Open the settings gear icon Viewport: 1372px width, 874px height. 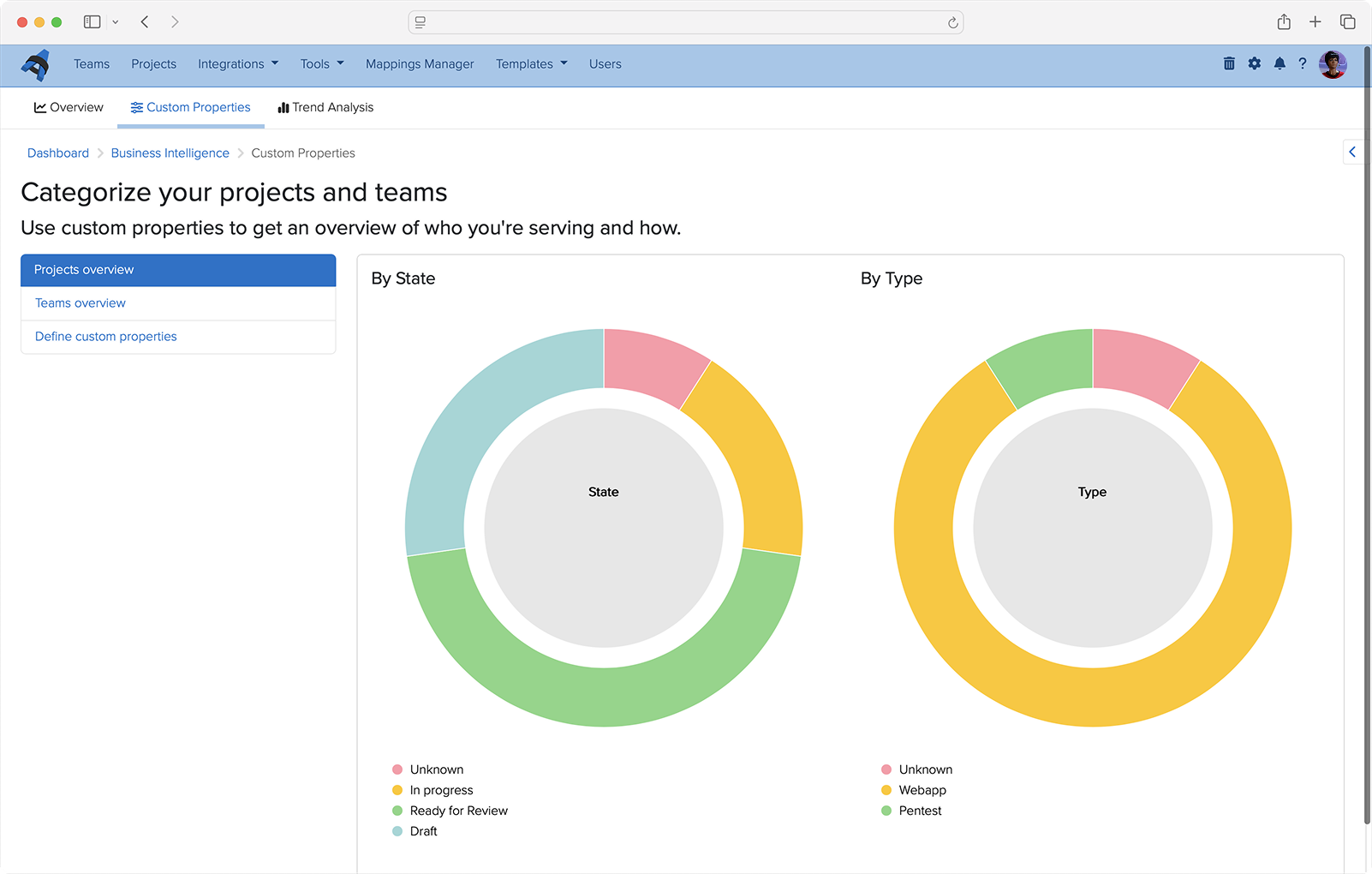pyautogui.click(x=1255, y=63)
